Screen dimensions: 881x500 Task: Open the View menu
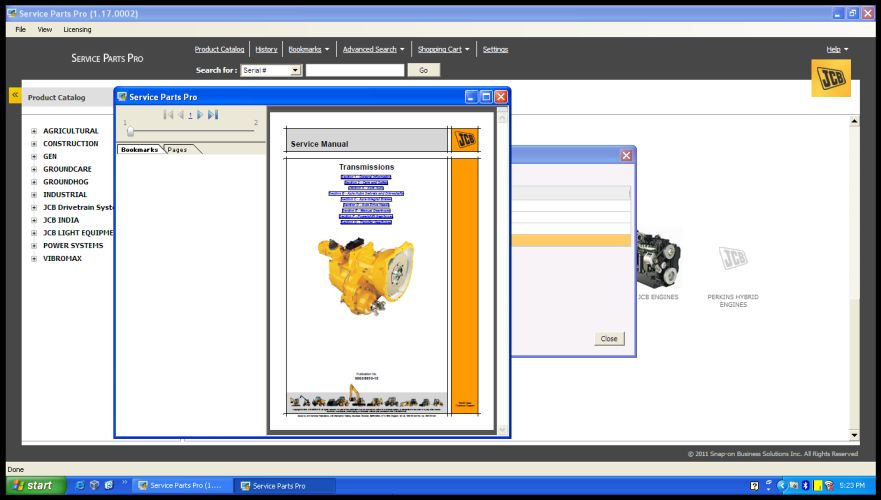coord(45,29)
